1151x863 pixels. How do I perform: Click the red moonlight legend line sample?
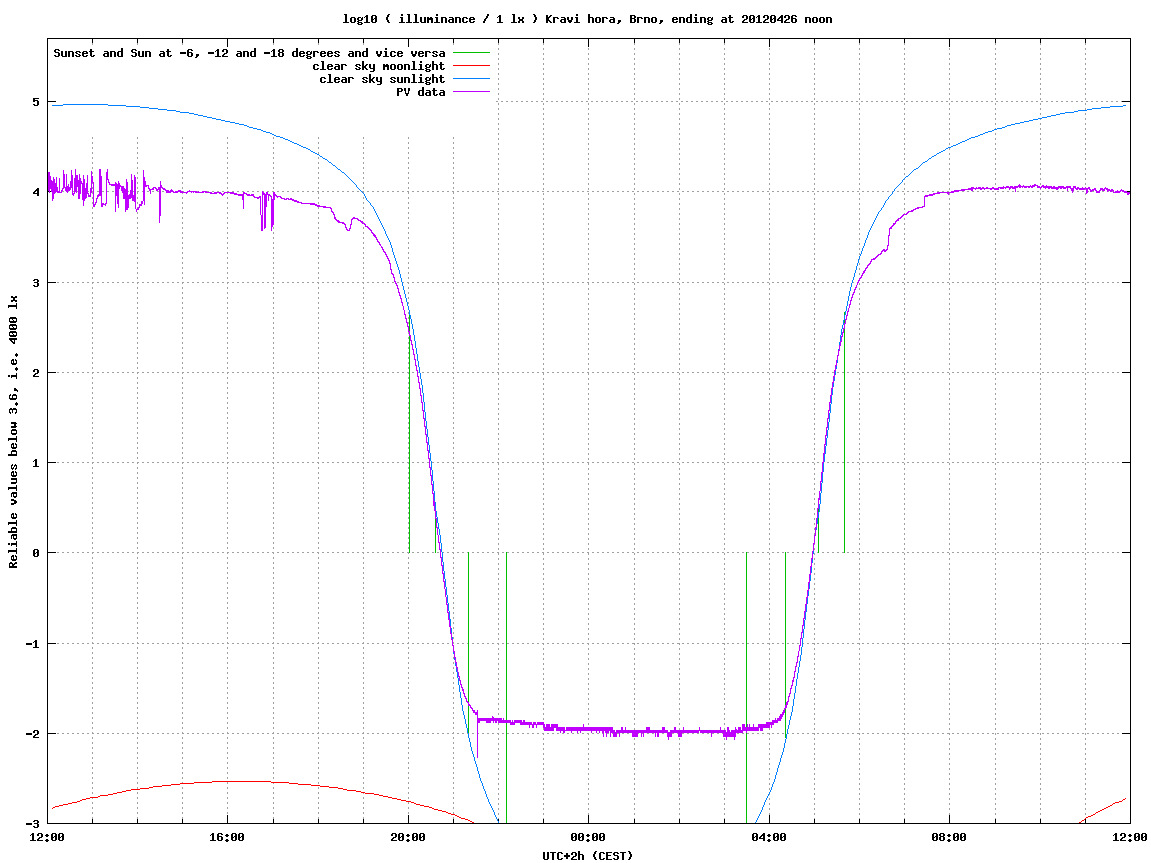click(471, 66)
